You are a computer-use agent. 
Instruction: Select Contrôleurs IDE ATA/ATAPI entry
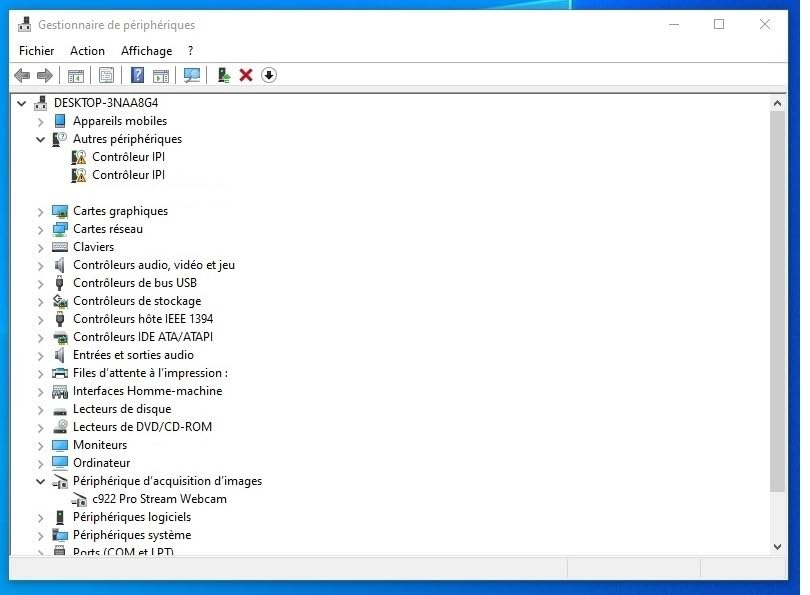143,337
